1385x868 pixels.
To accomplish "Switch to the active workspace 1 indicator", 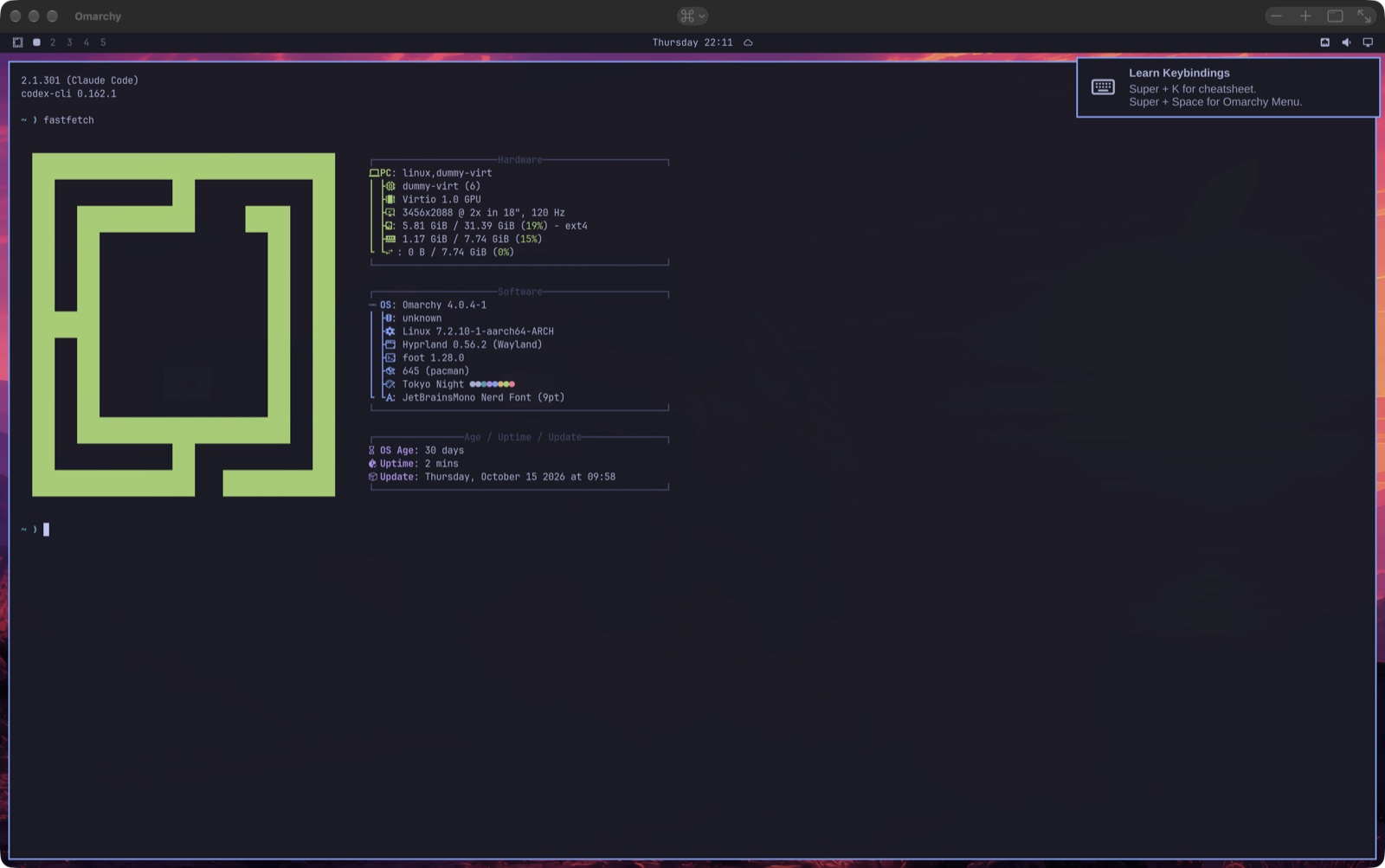I will (x=36, y=42).
